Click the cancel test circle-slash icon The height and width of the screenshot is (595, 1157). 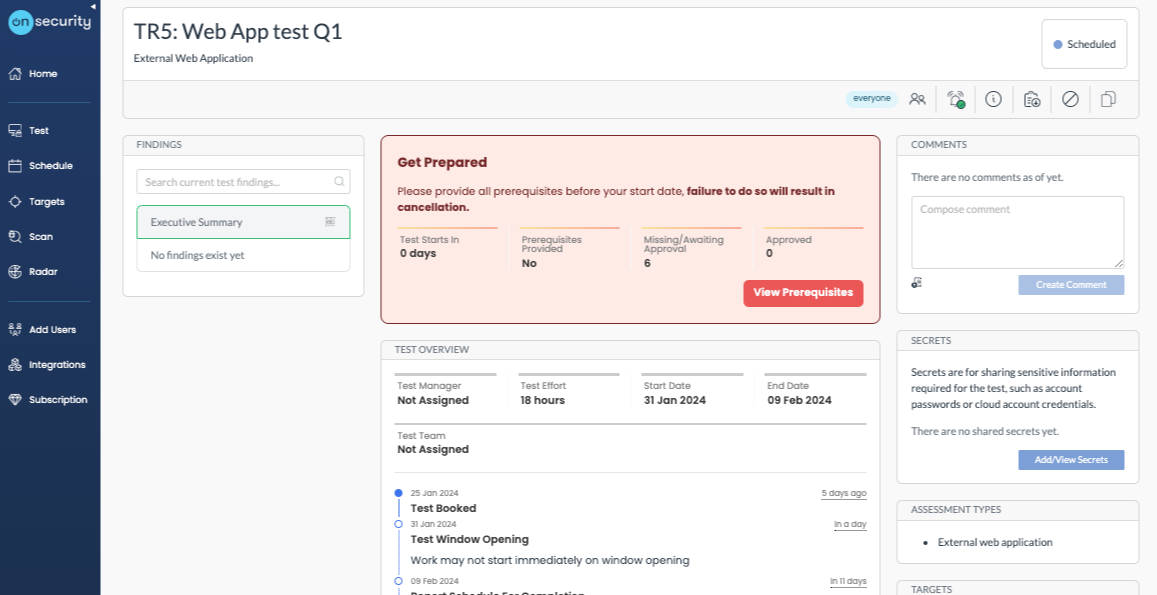[x=1070, y=99]
